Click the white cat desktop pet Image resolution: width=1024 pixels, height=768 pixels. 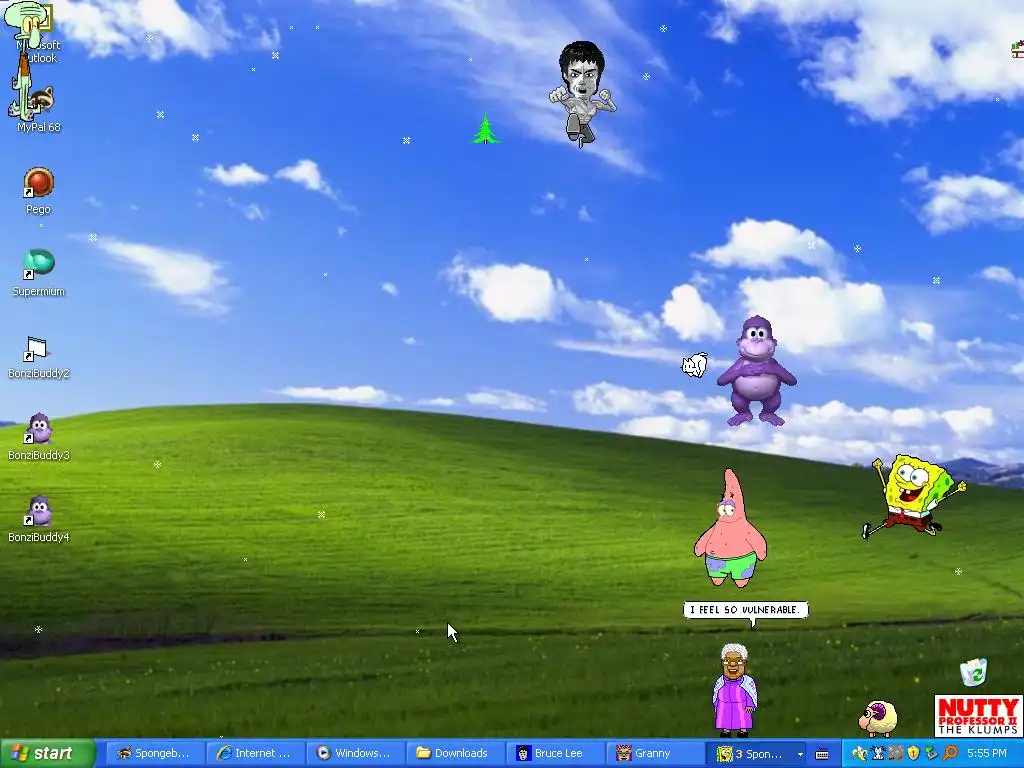tap(695, 365)
